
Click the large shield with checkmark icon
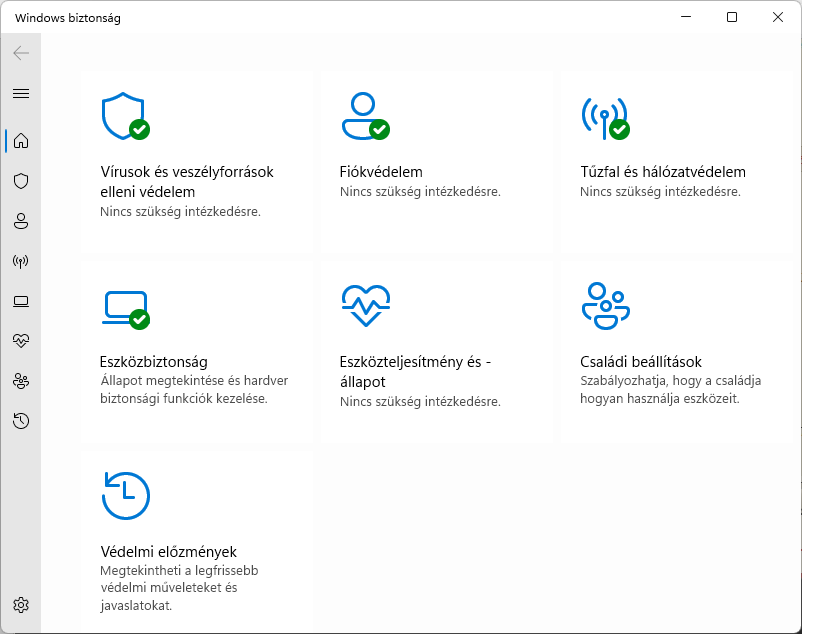125,116
